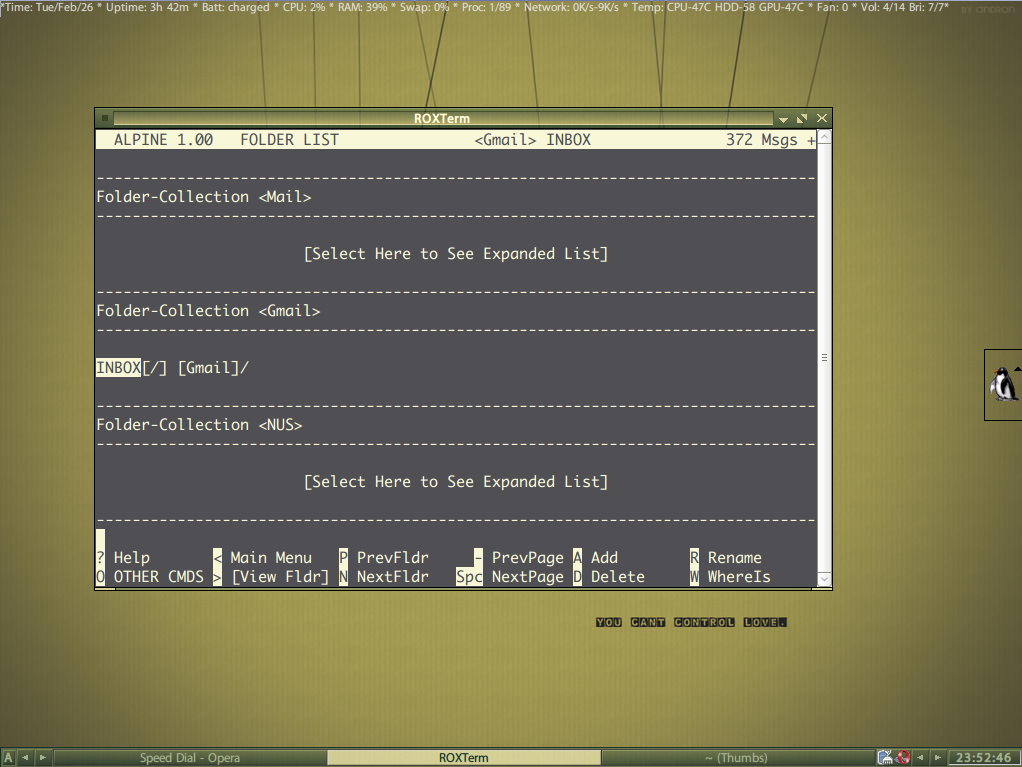Click the left-side next workspace arrow

click(43, 758)
